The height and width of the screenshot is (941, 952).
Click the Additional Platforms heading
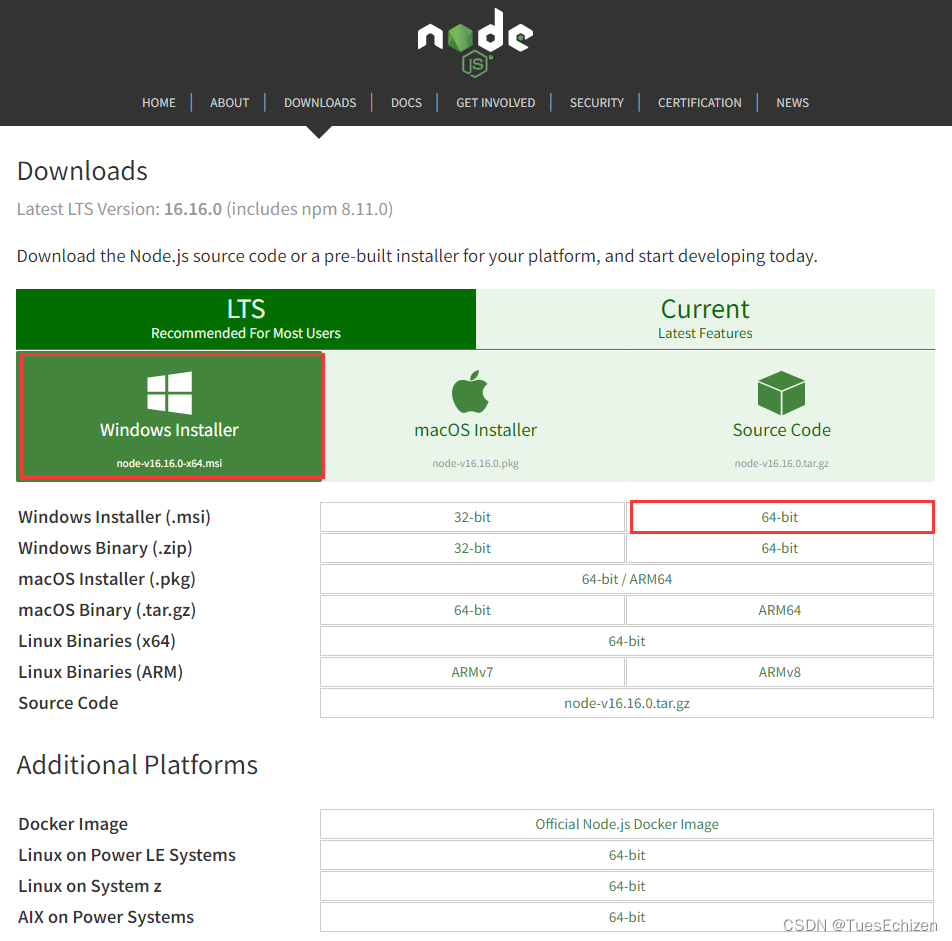(x=137, y=765)
